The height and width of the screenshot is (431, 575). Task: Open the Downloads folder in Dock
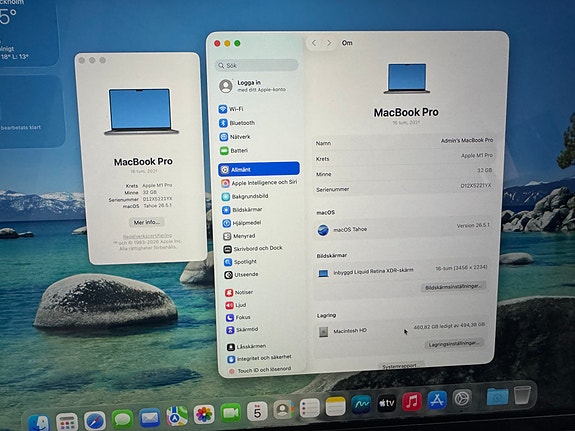497,396
